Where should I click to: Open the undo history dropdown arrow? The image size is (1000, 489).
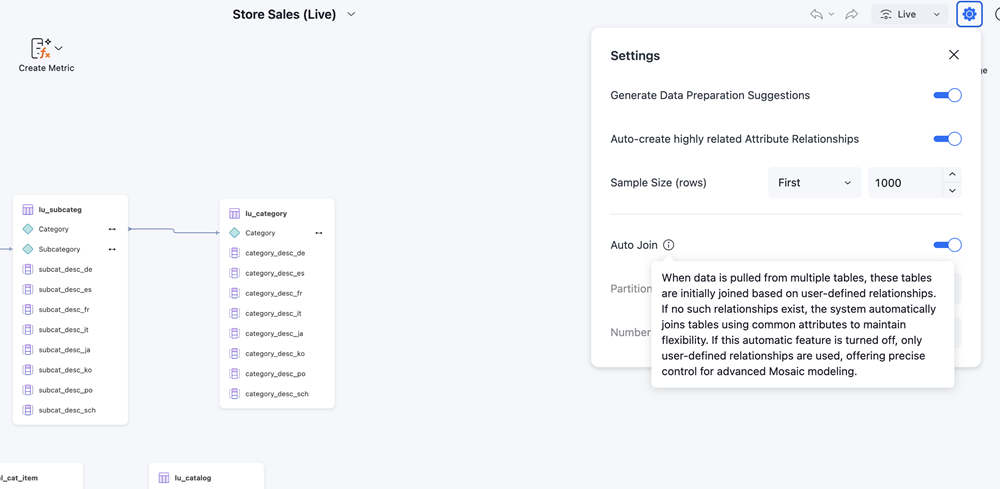831,15
